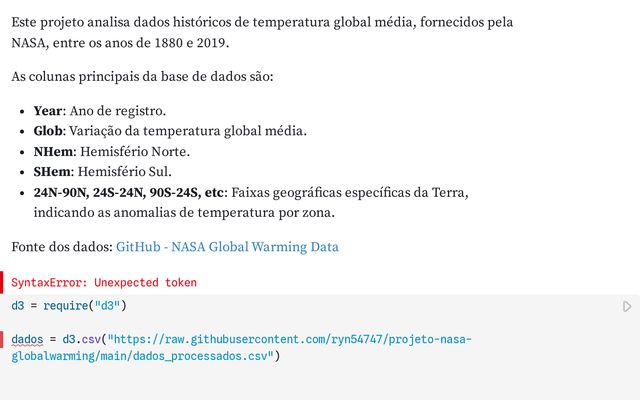
Task: Click the red margin bar beside dados cell
Action: click(2, 340)
